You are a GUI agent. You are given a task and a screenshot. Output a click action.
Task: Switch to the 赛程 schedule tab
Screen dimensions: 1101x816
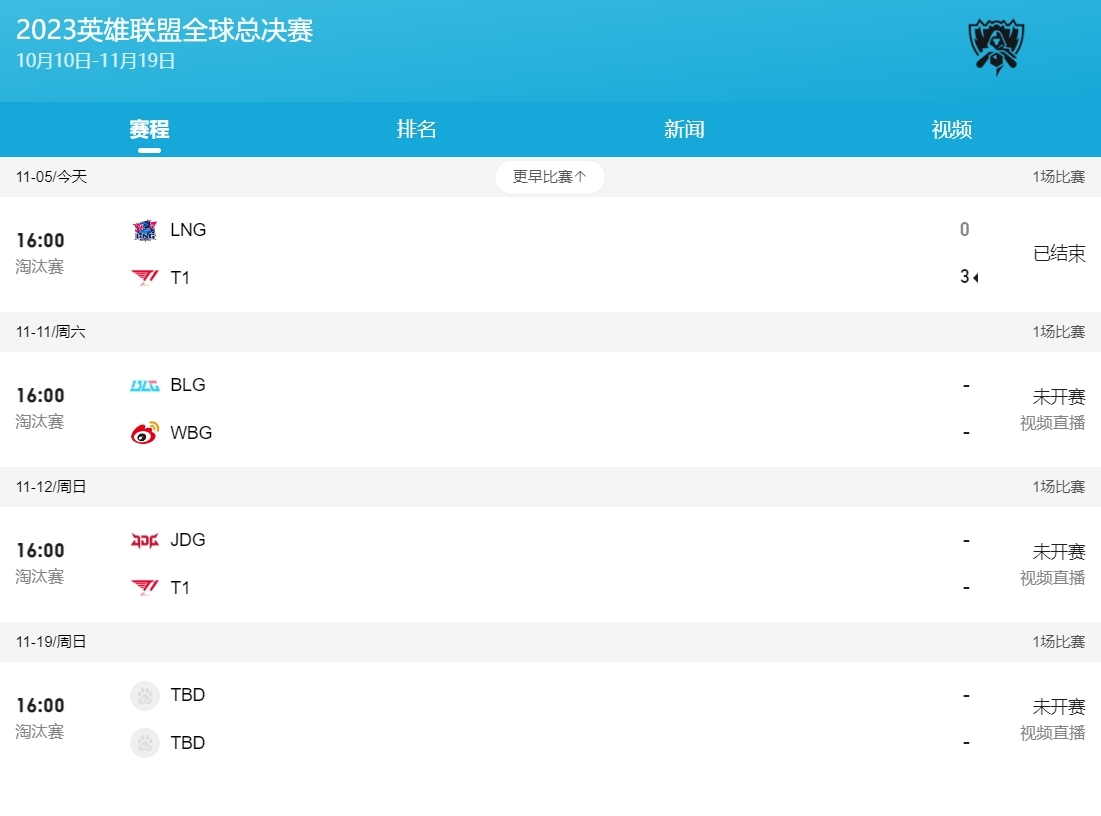tap(149, 129)
